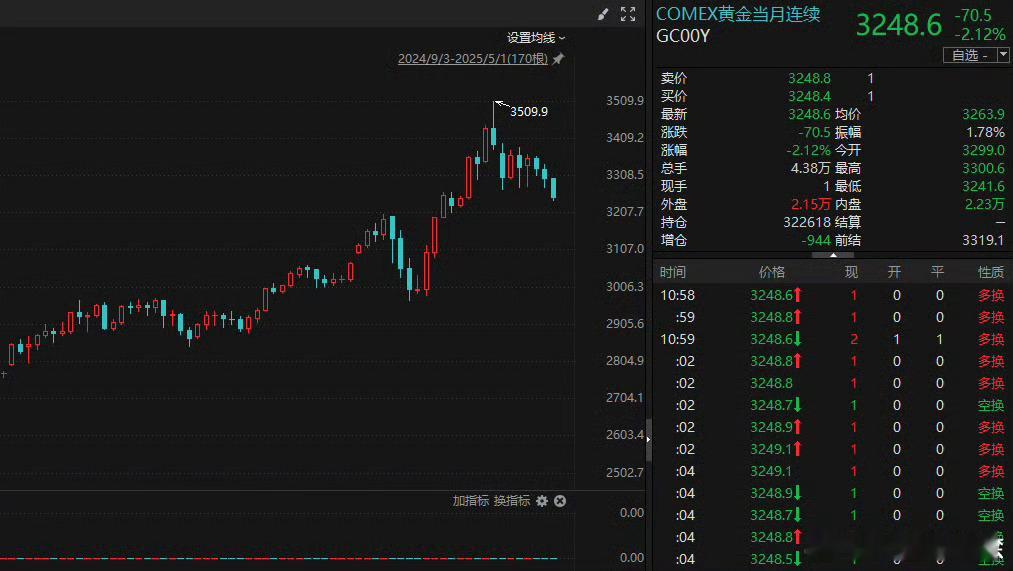The height and width of the screenshot is (571, 1013).
Task: Click the 均价 value 3263.9
Action: pyautogui.click(x=983, y=114)
